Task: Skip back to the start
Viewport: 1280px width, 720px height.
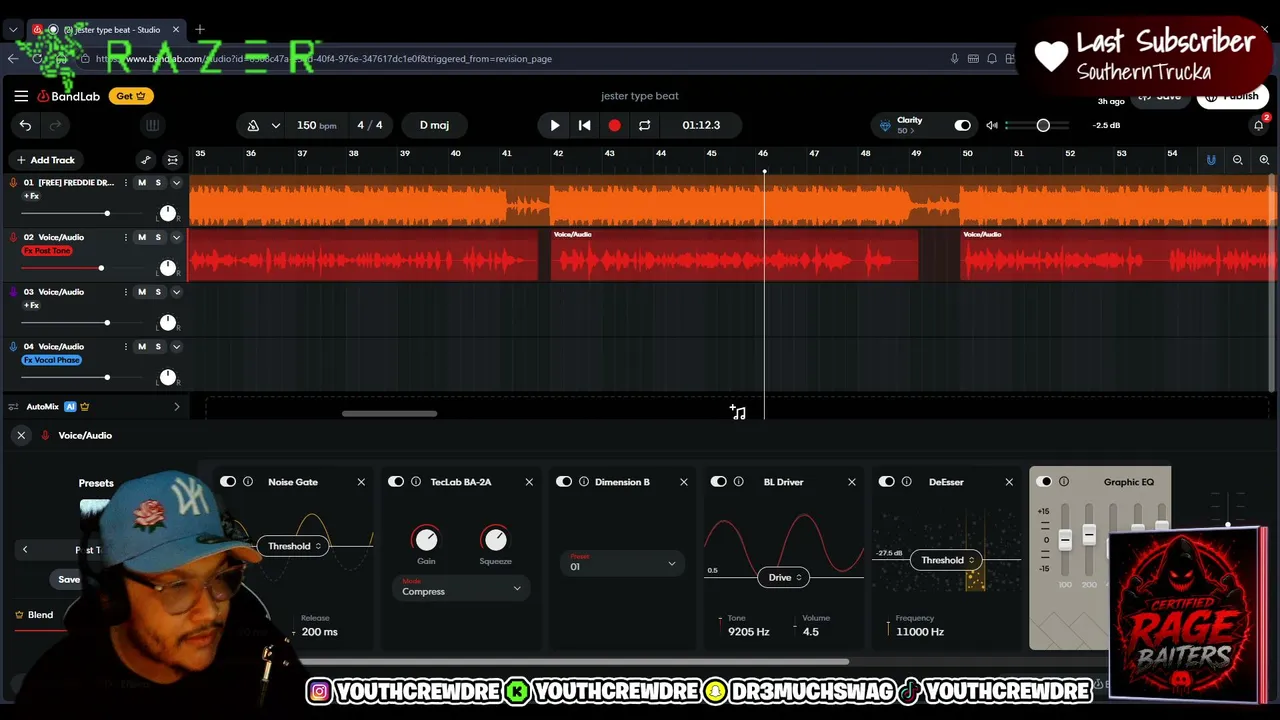Action: 585,125
